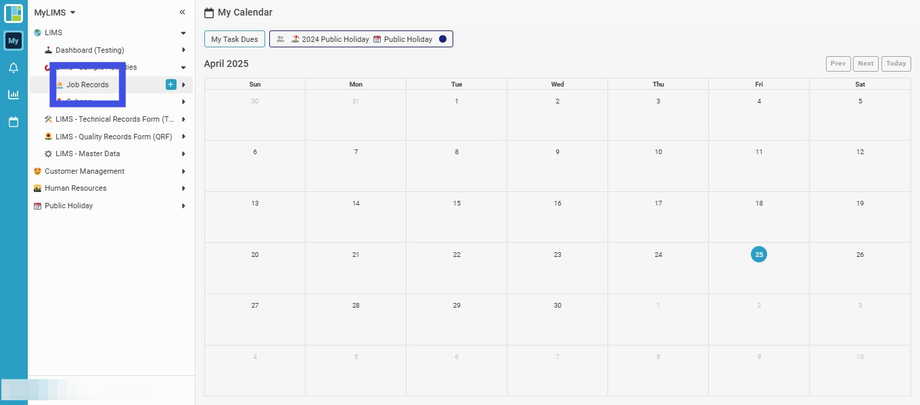Select date 17 in the calendar
This screenshot has width=920, height=405.
pos(658,203)
